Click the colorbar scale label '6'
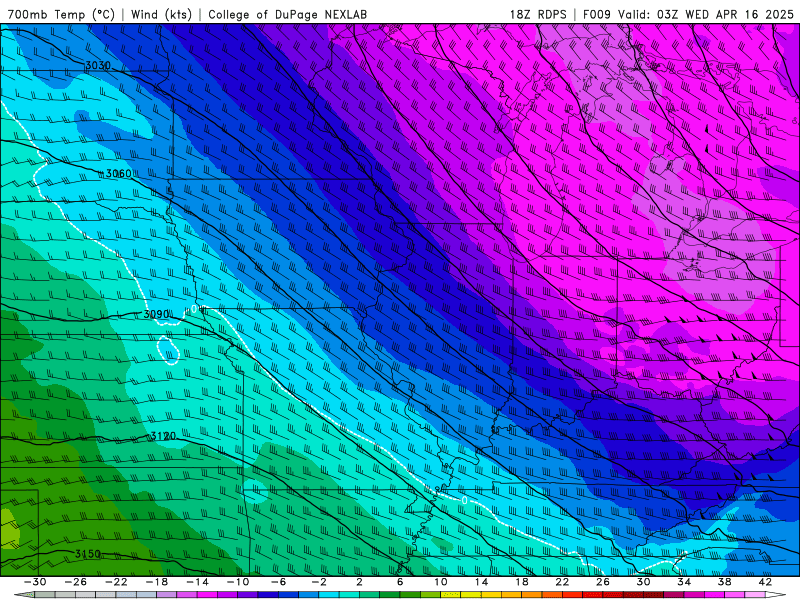Screen dimensions: 800x600 [x=400, y=582]
